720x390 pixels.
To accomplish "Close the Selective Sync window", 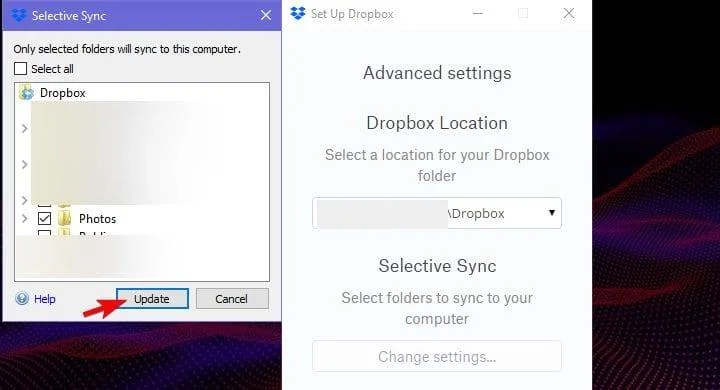I will coord(266,15).
